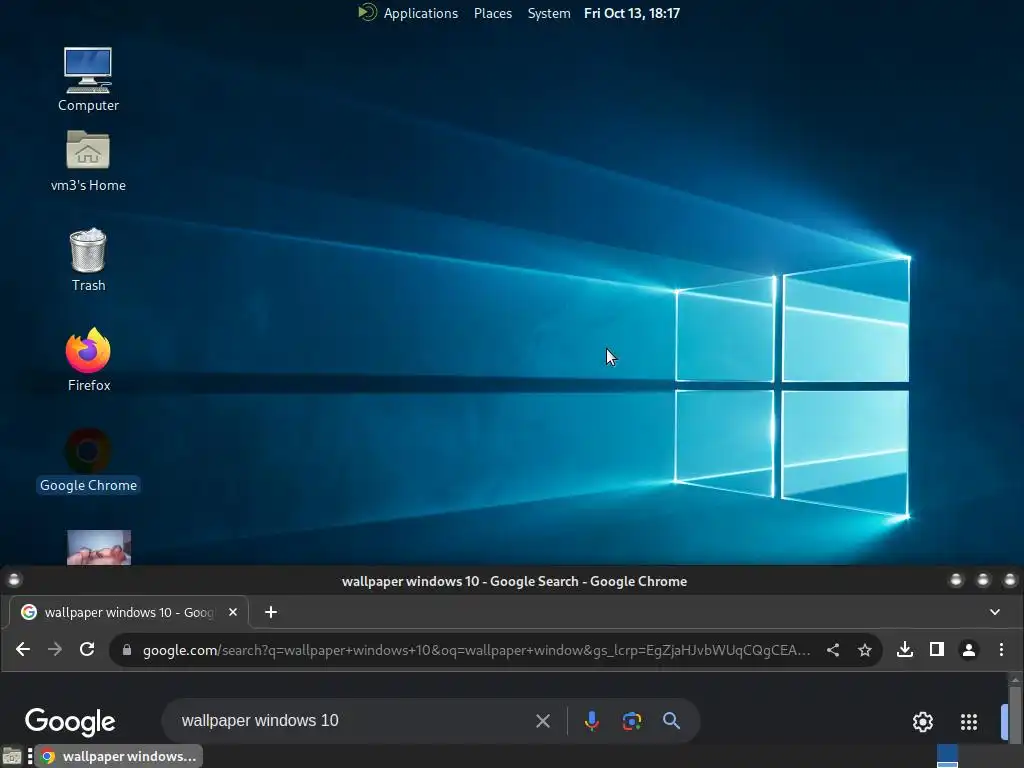Open Chrome three-dot menu
The image size is (1024, 768).
pos(1001,649)
